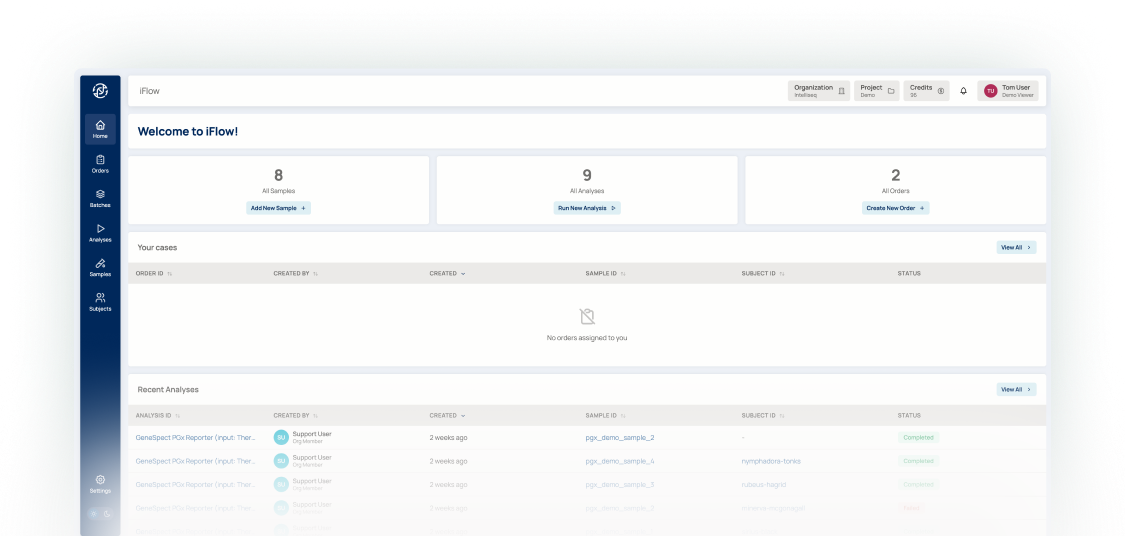This screenshot has width=1125, height=536.
Task: Open GeneSpect PGx Reporter analysis for pgx_demo_sample_2
Action: coord(195,438)
